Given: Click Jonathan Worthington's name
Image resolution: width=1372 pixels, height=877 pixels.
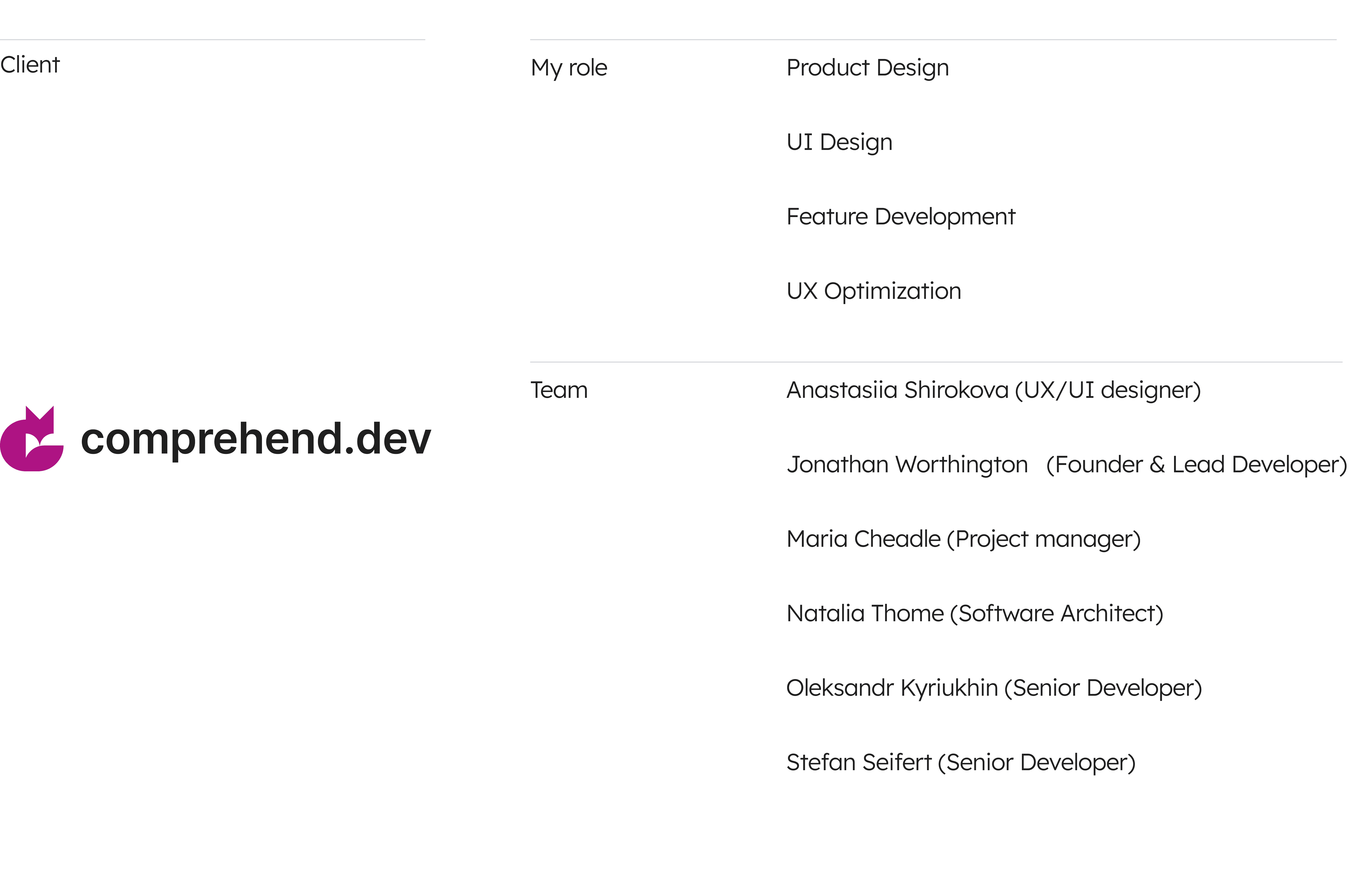Looking at the screenshot, I should coord(907,464).
